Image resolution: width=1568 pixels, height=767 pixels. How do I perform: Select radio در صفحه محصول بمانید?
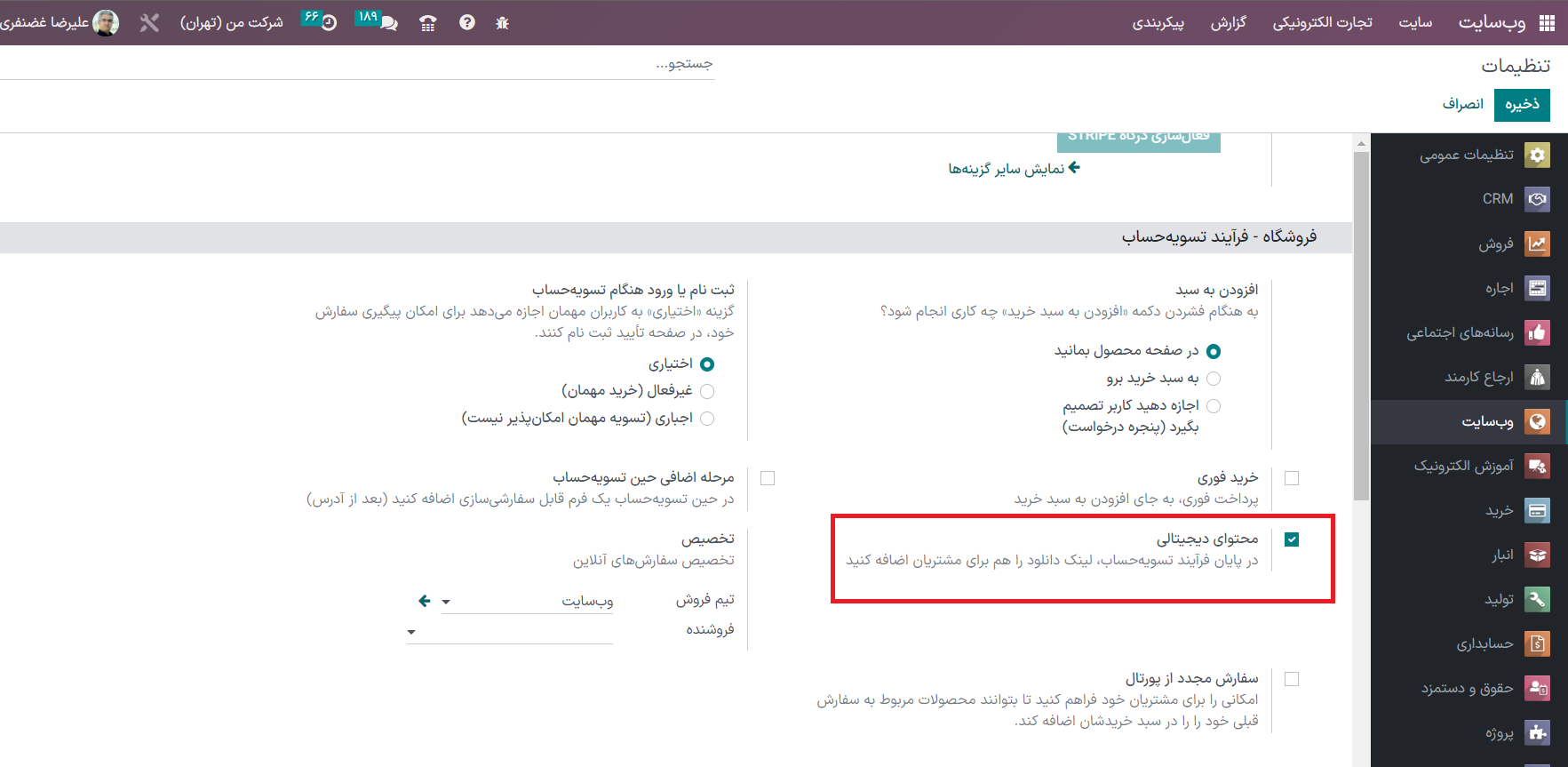(1214, 352)
